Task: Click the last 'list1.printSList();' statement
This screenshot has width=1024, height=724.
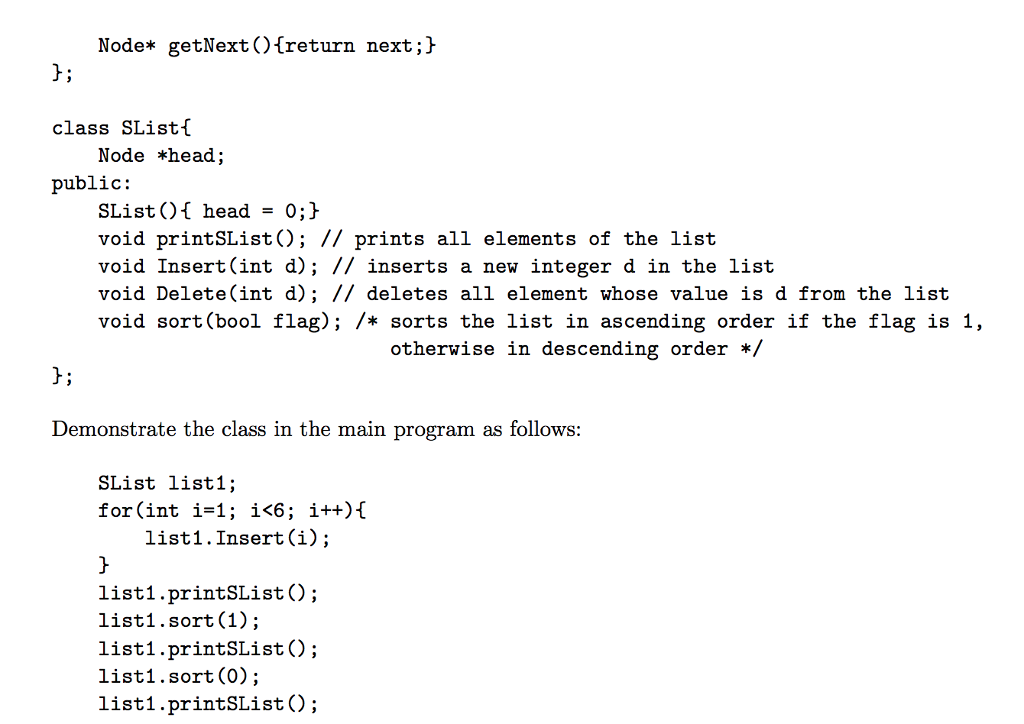Action: coord(208,704)
